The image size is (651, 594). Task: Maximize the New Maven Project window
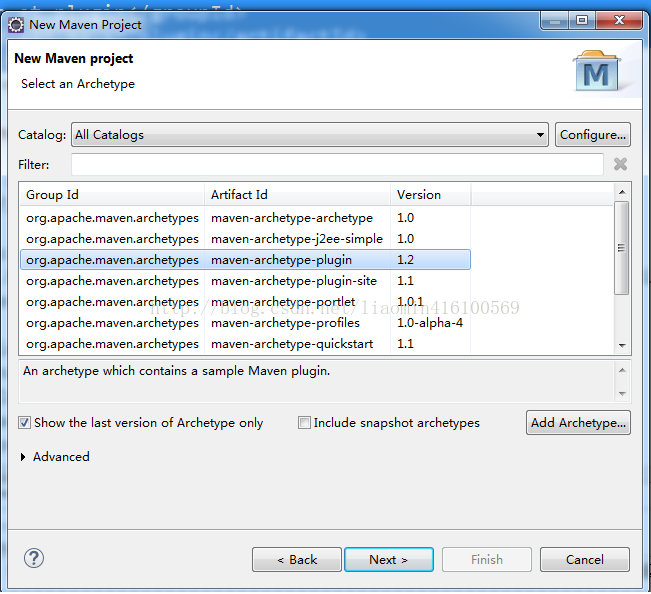click(x=582, y=20)
